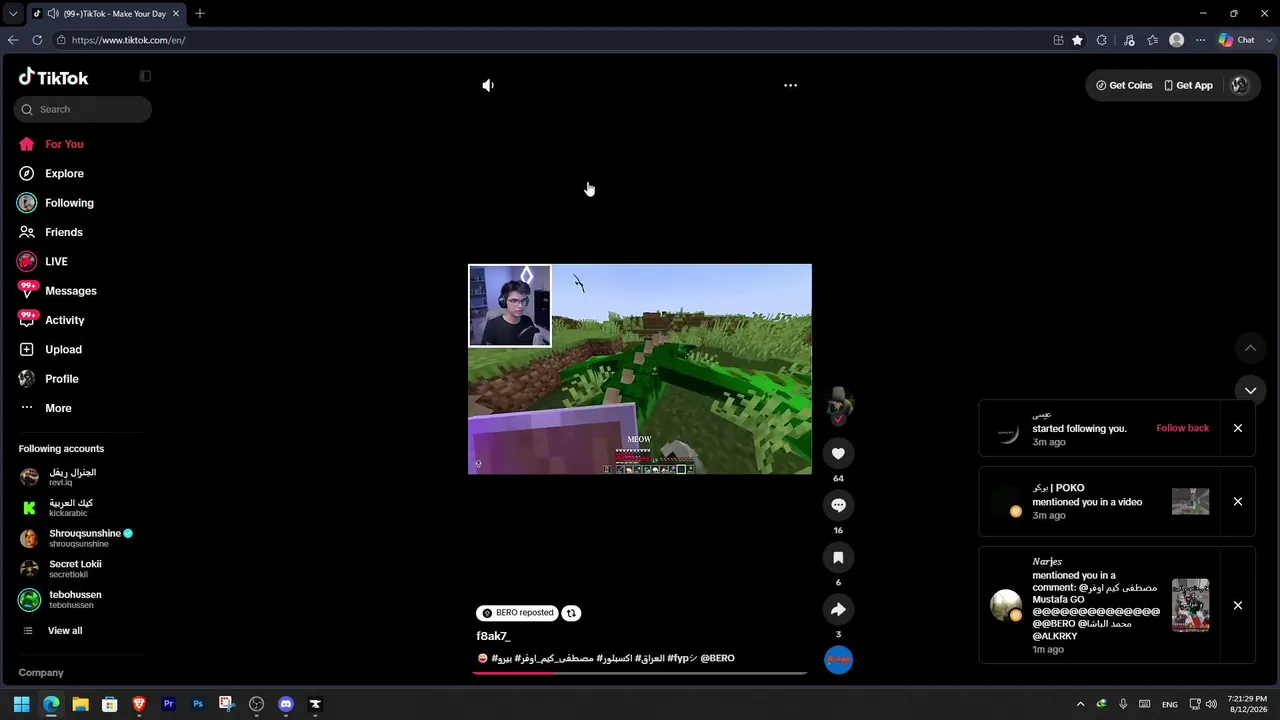
Task: Like the video with the heart icon
Action: 838,454
